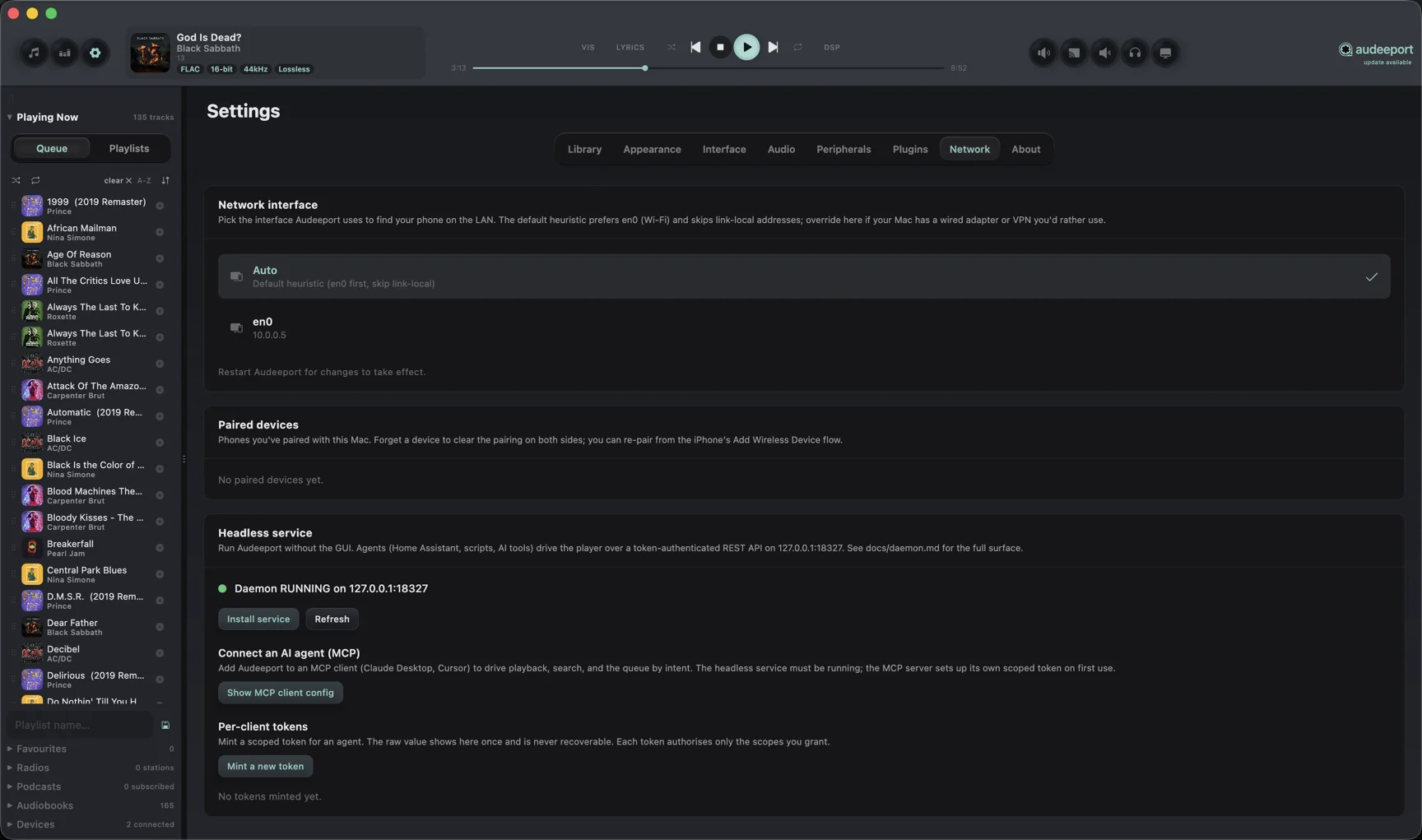
Task: Select the Blood Machines The... track
Action: [89, 495]
